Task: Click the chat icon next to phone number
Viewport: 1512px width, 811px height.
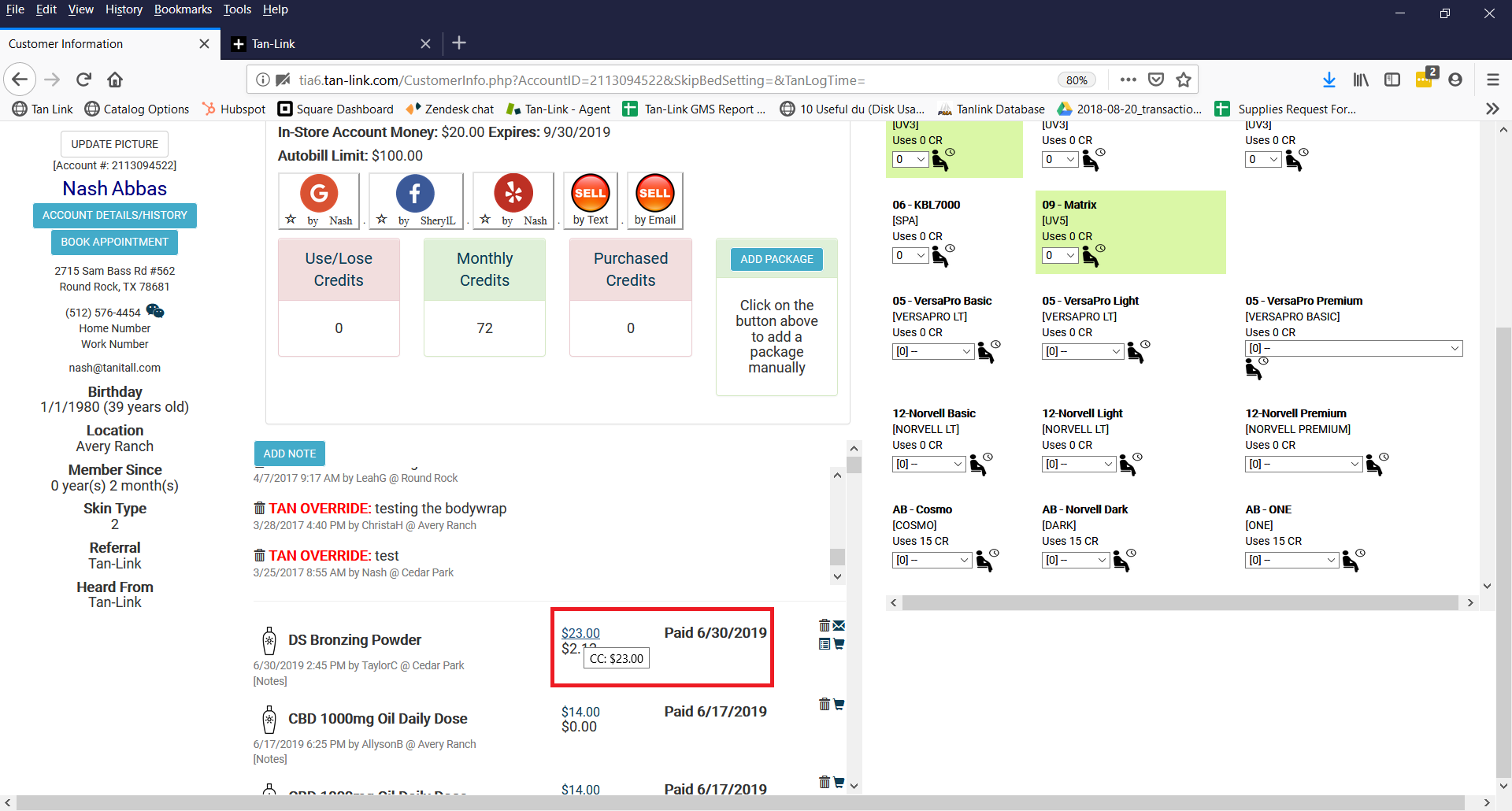Action: point(155,311)
